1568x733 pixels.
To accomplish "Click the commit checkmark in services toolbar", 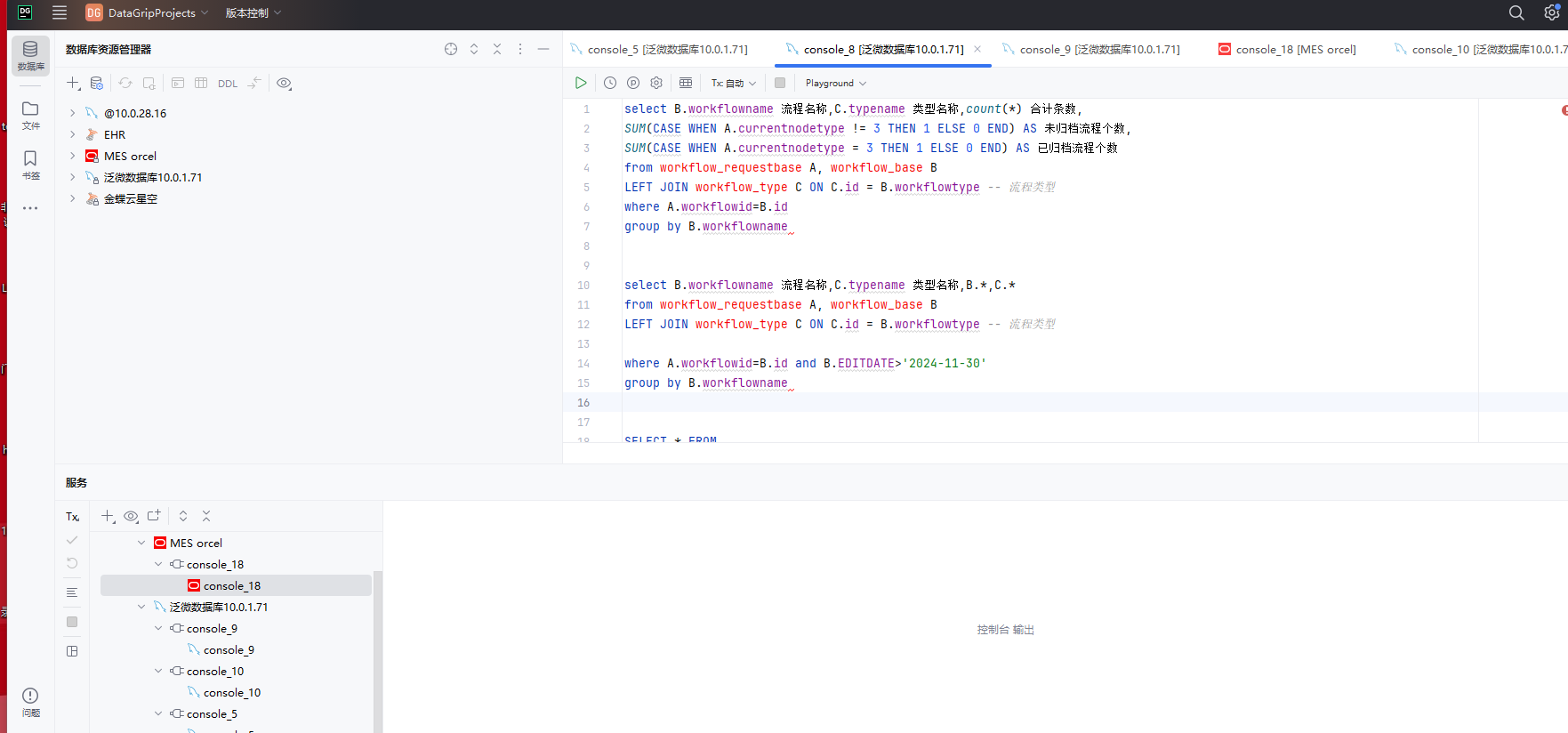I will click(72, 540).
